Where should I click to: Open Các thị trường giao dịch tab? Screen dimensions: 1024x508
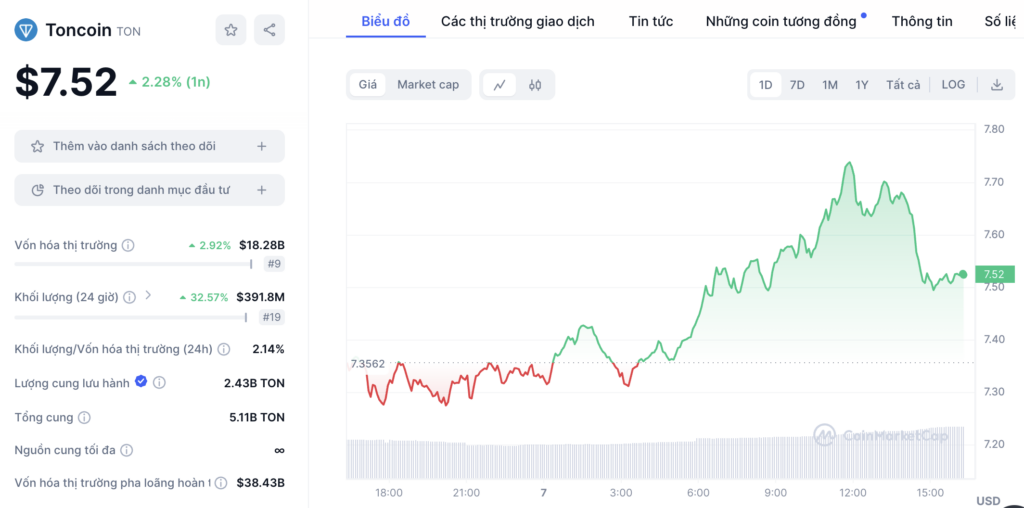tap(518, 21)
